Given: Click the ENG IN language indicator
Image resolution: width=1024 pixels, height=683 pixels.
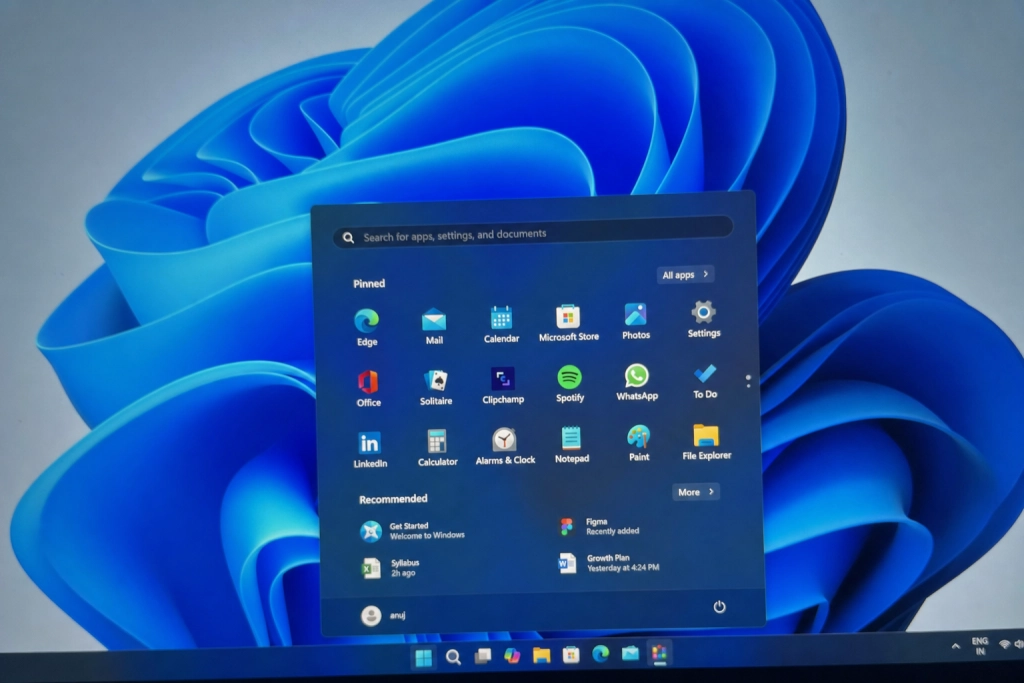Looking at the screenshot, I should [x=980, y=646].
